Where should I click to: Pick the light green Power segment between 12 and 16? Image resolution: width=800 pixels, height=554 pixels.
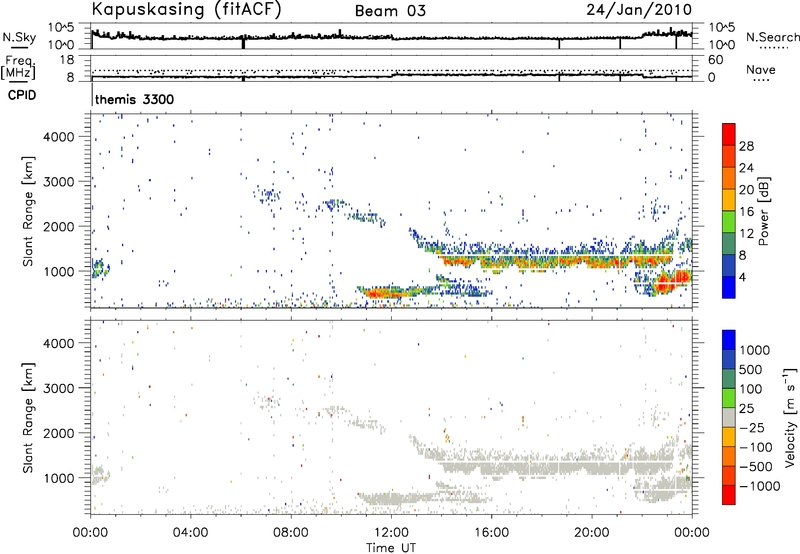729,221
